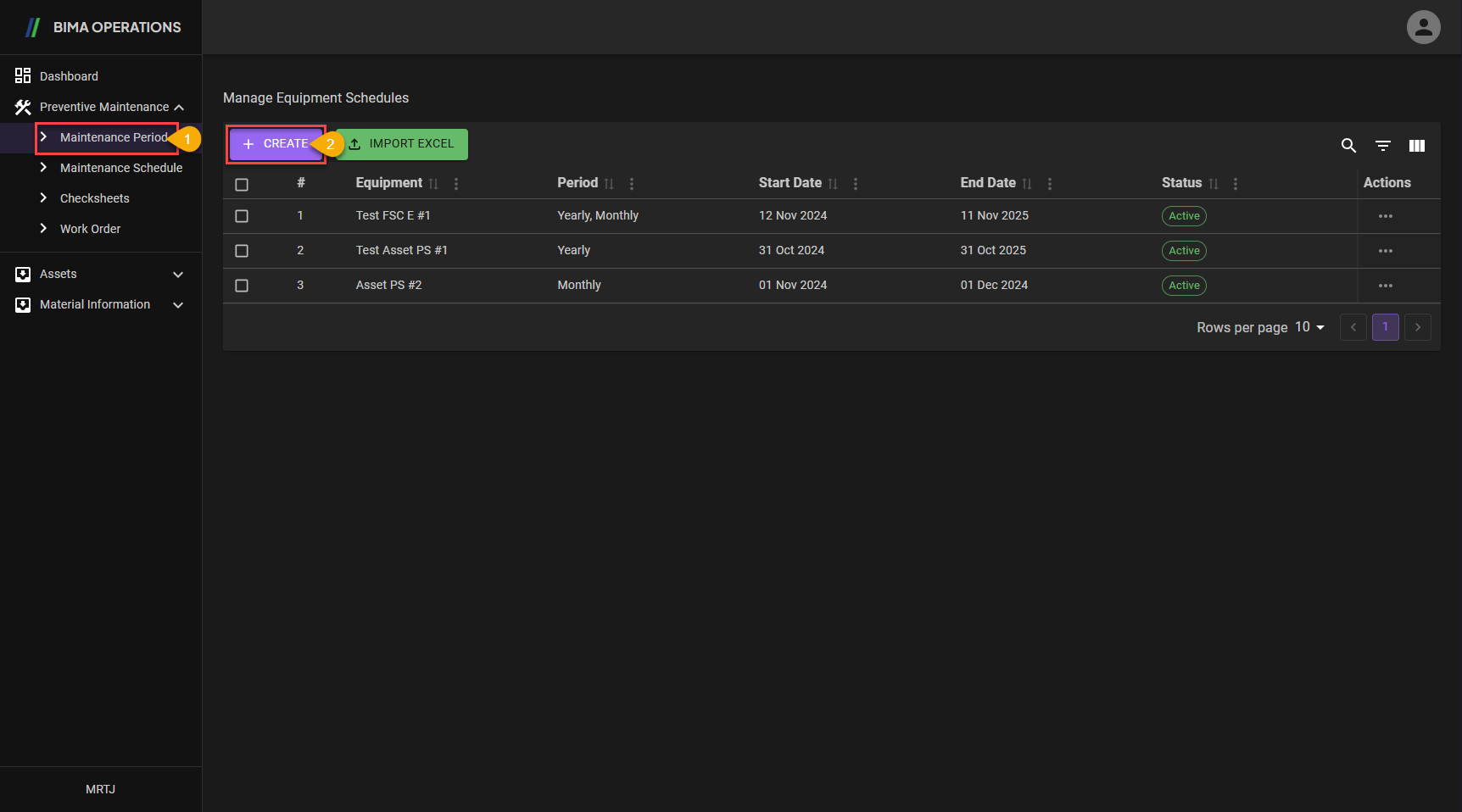The width and height of the screenshot is (1462, 812).
Task: Click the Dashboard grid icon in sidebar
Action: (22, 75)
